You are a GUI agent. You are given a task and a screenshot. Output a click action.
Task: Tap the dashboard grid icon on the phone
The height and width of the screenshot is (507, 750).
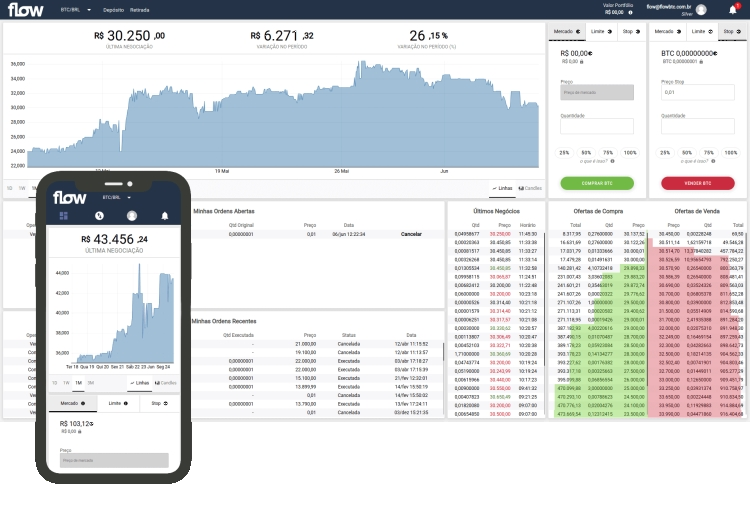click(x=64, y=216)
